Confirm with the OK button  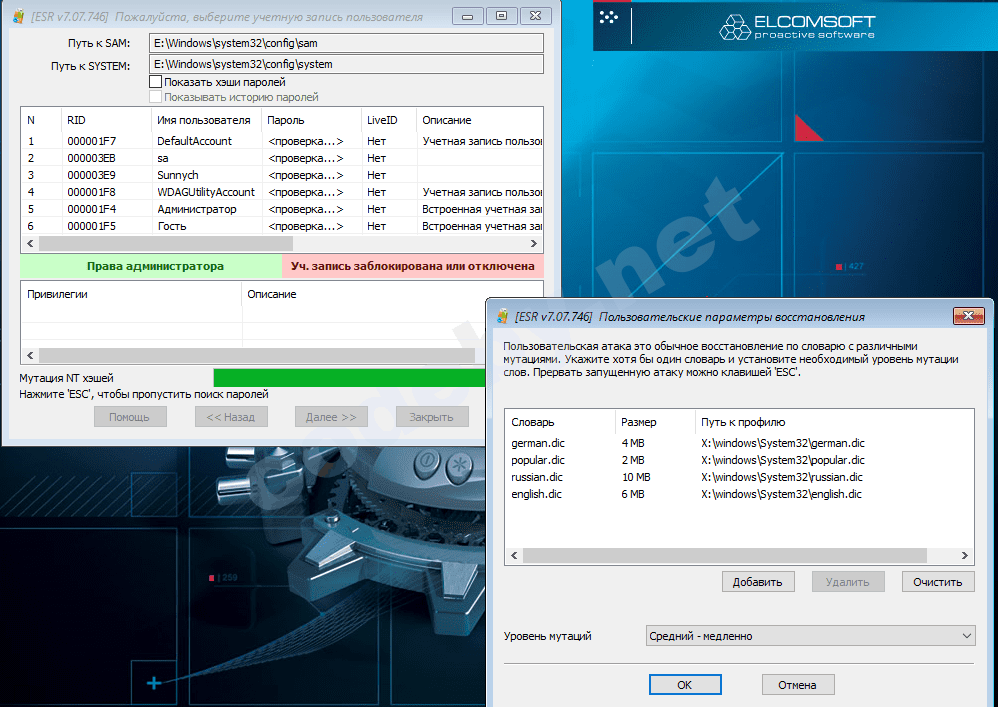(x=684, y=685)
